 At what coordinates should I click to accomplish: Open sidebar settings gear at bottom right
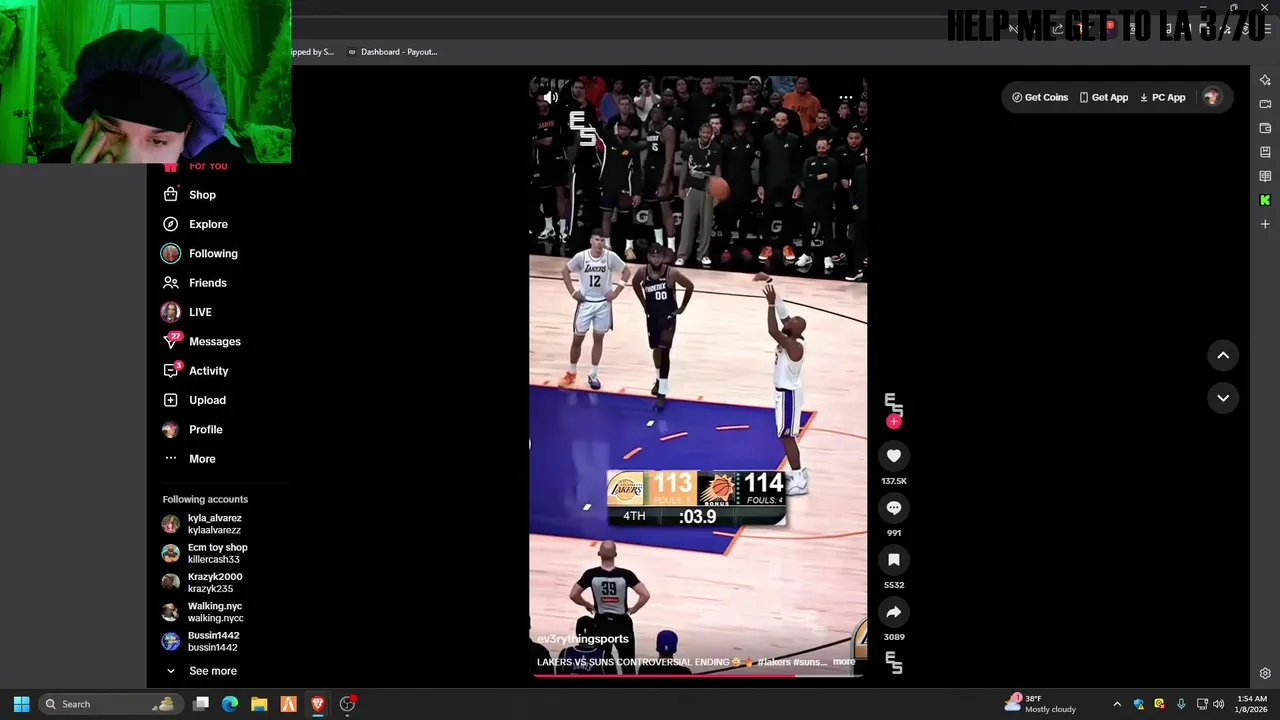click(x=1265, y=673)
